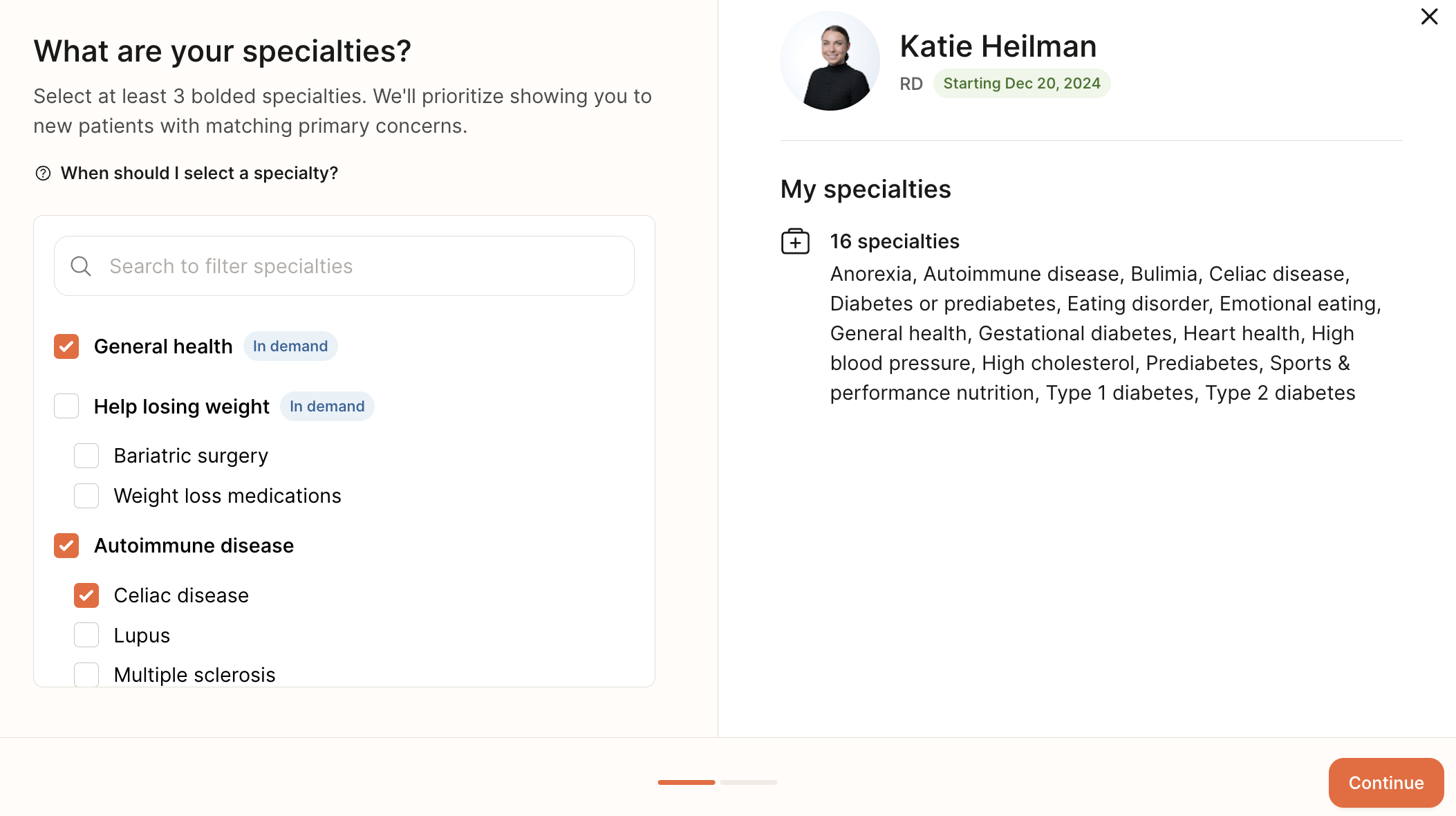
Task: Select the Bariatric surgery checkbox
Action: [x=86, y=456]
